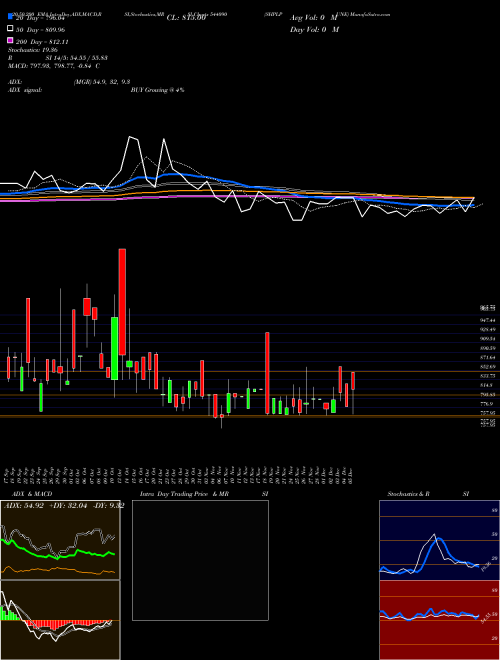Click the MACD histogram chart

click(x=60, y=620)
